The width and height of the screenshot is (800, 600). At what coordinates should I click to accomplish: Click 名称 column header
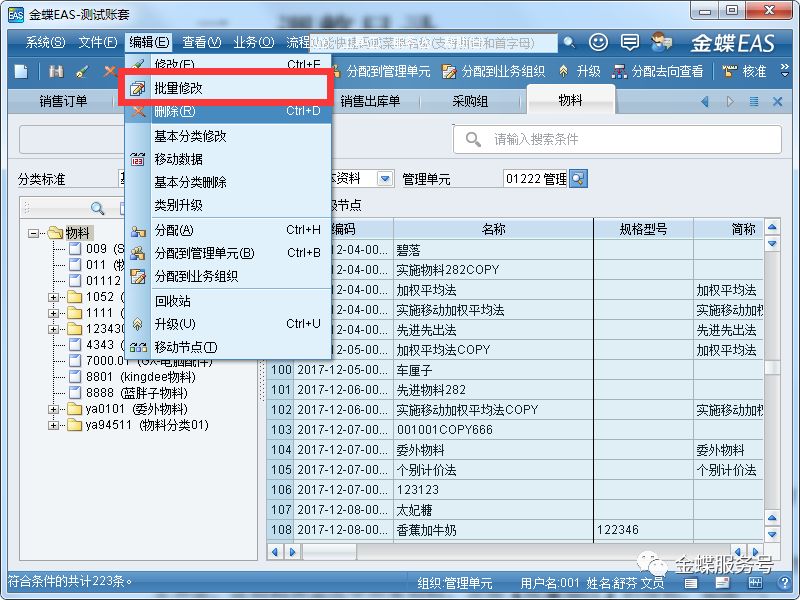tap(493, 229)
